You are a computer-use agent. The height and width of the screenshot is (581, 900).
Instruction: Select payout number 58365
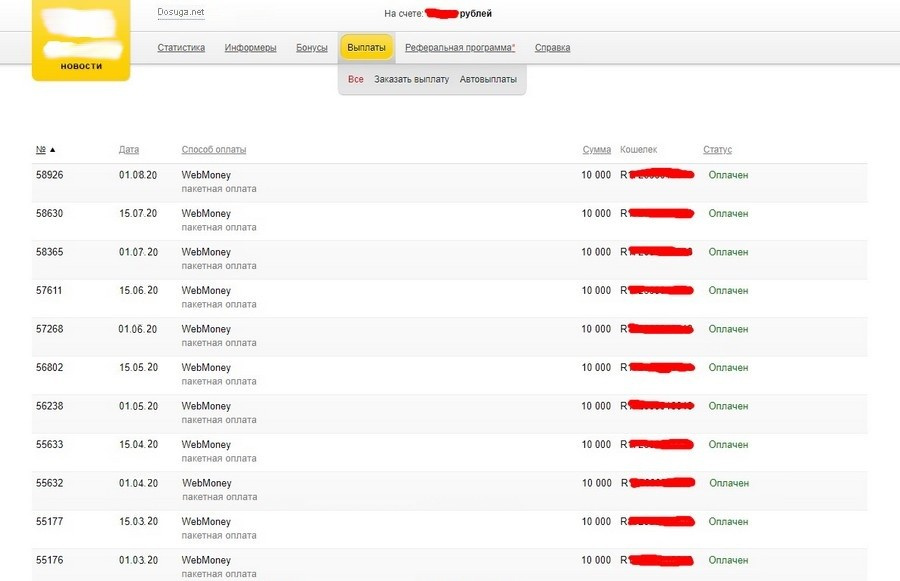(49, 251)
